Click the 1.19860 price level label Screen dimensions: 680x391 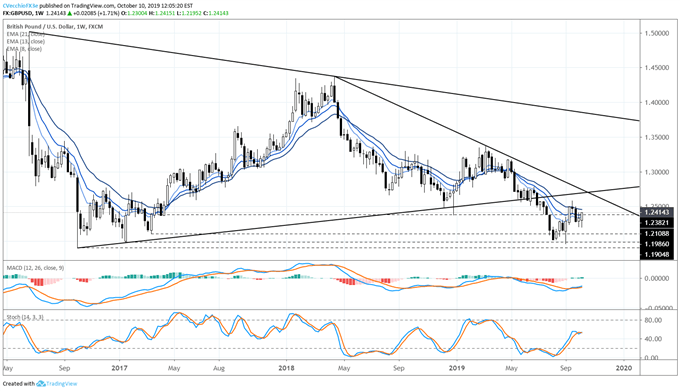point(657,244)
